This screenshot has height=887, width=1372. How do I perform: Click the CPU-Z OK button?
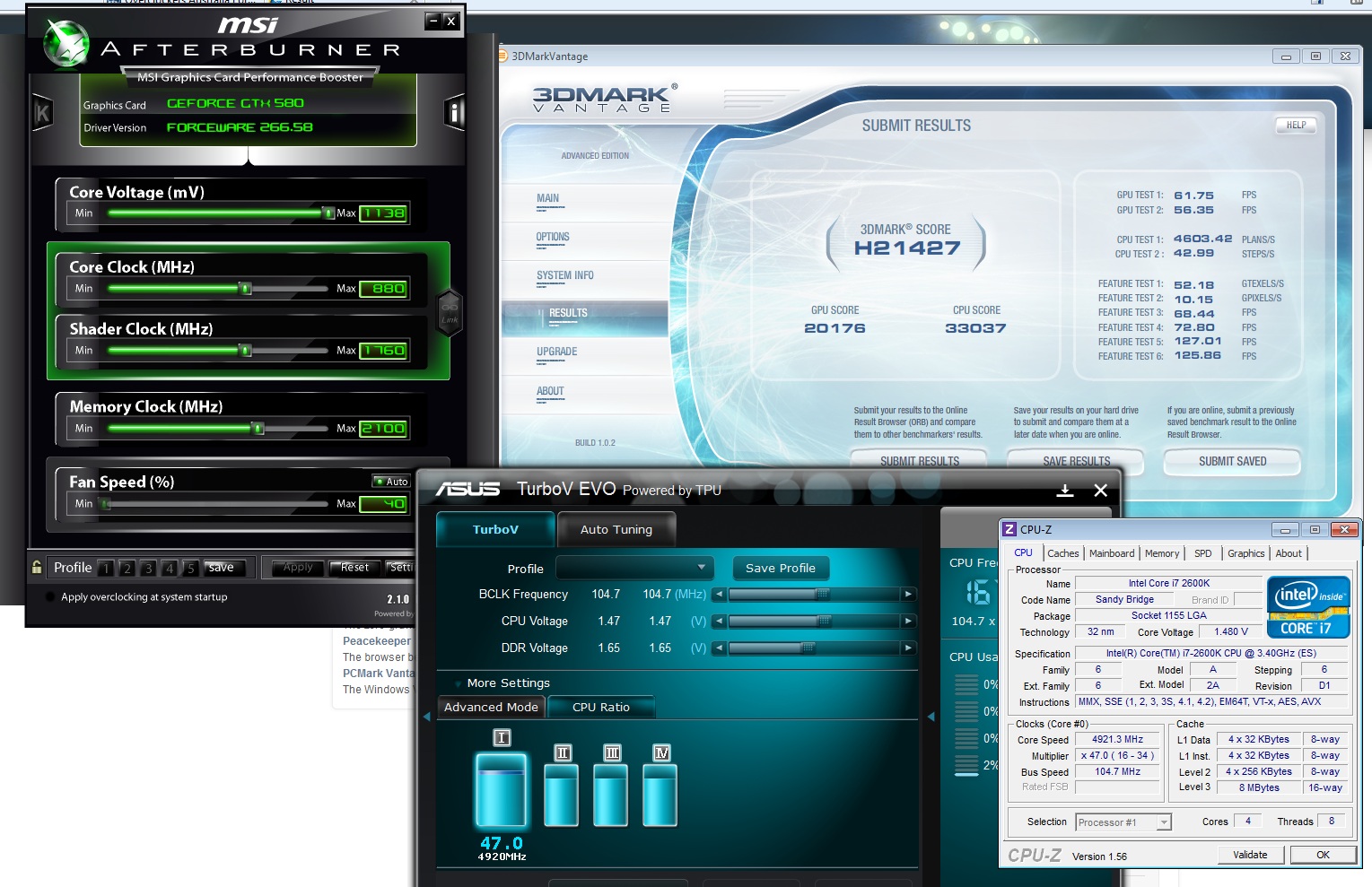1323,855
